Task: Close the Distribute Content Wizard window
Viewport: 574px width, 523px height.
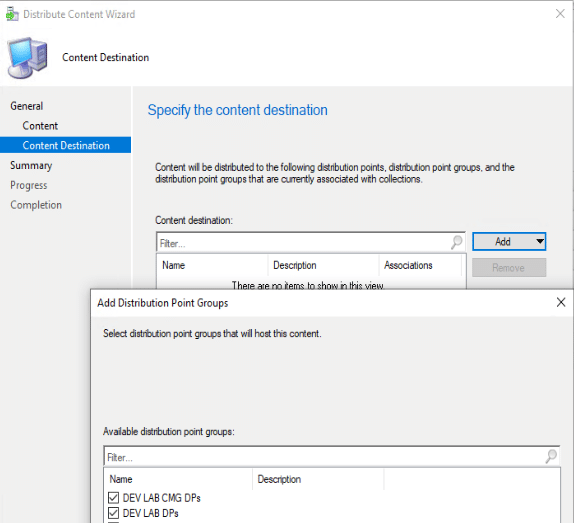Action: [560, 14]
